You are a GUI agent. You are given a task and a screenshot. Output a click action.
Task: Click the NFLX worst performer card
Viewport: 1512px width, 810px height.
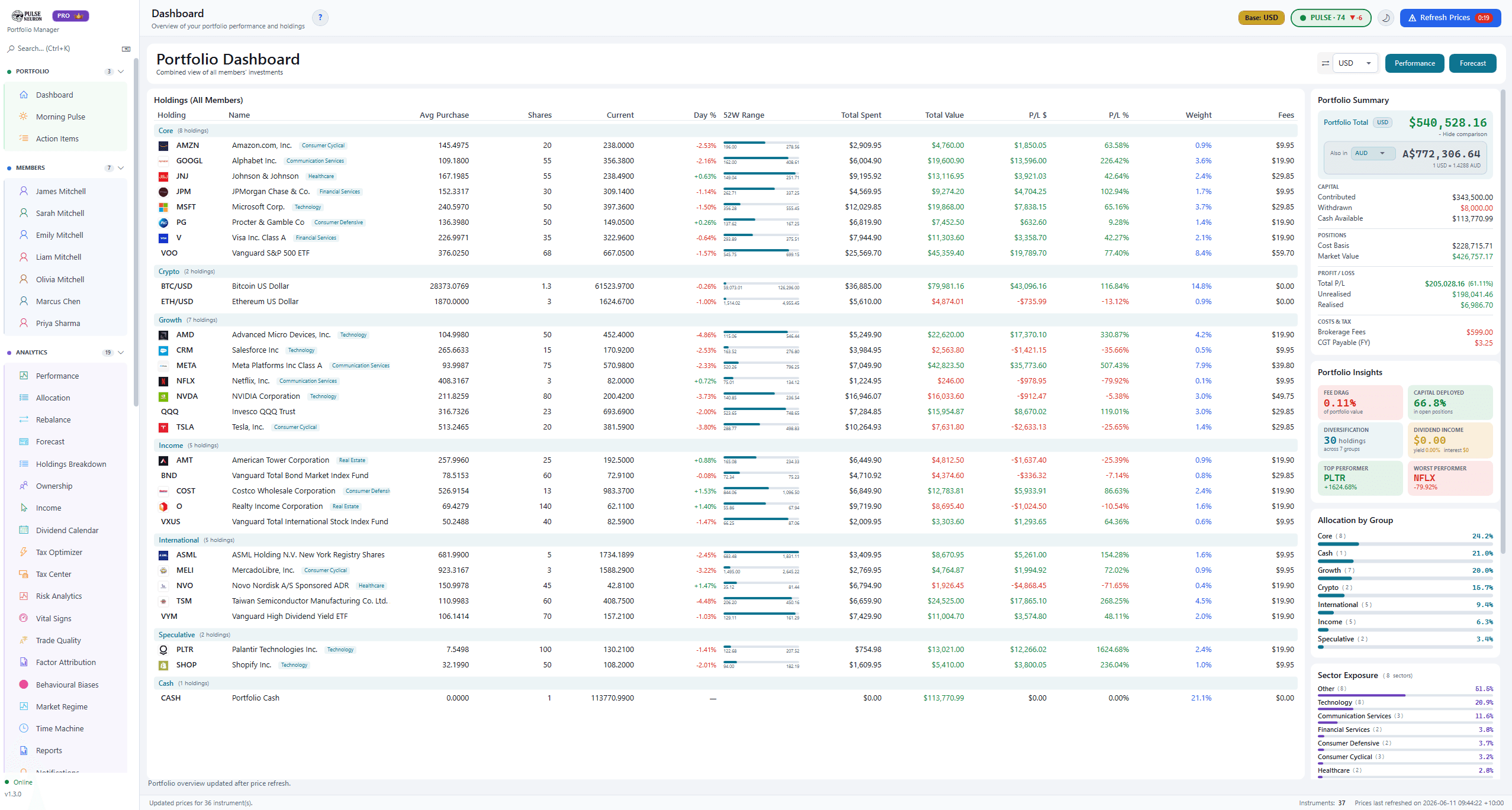click(1450, 477)
